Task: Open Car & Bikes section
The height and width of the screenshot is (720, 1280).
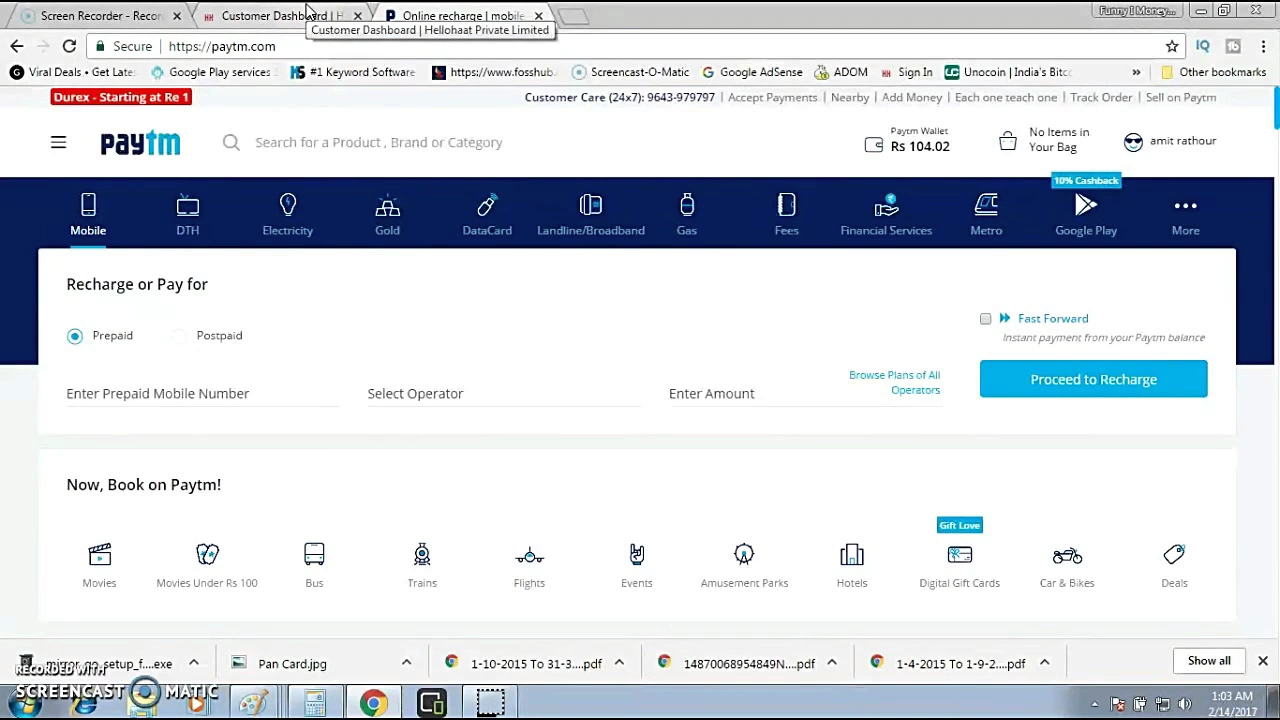Action: click(1067, 565)
